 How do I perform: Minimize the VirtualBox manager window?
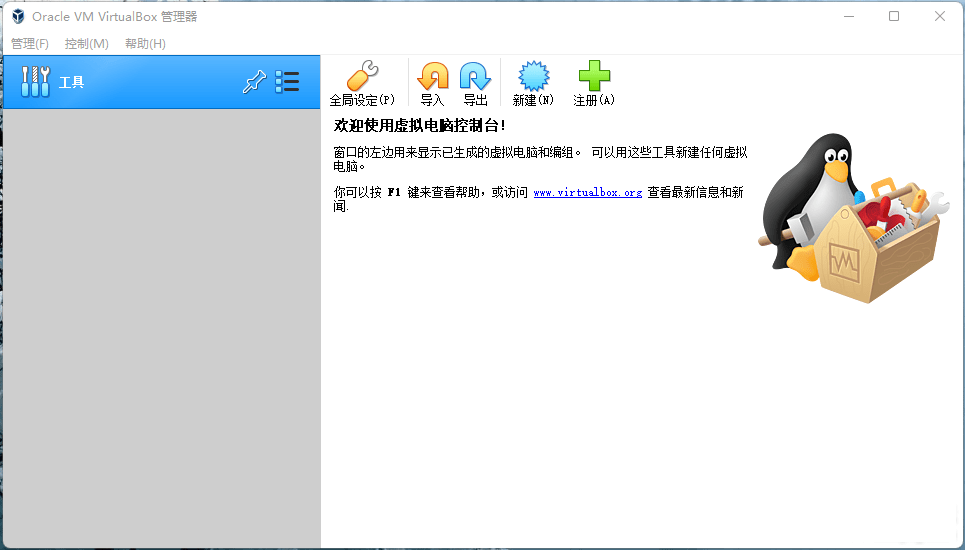848,16
